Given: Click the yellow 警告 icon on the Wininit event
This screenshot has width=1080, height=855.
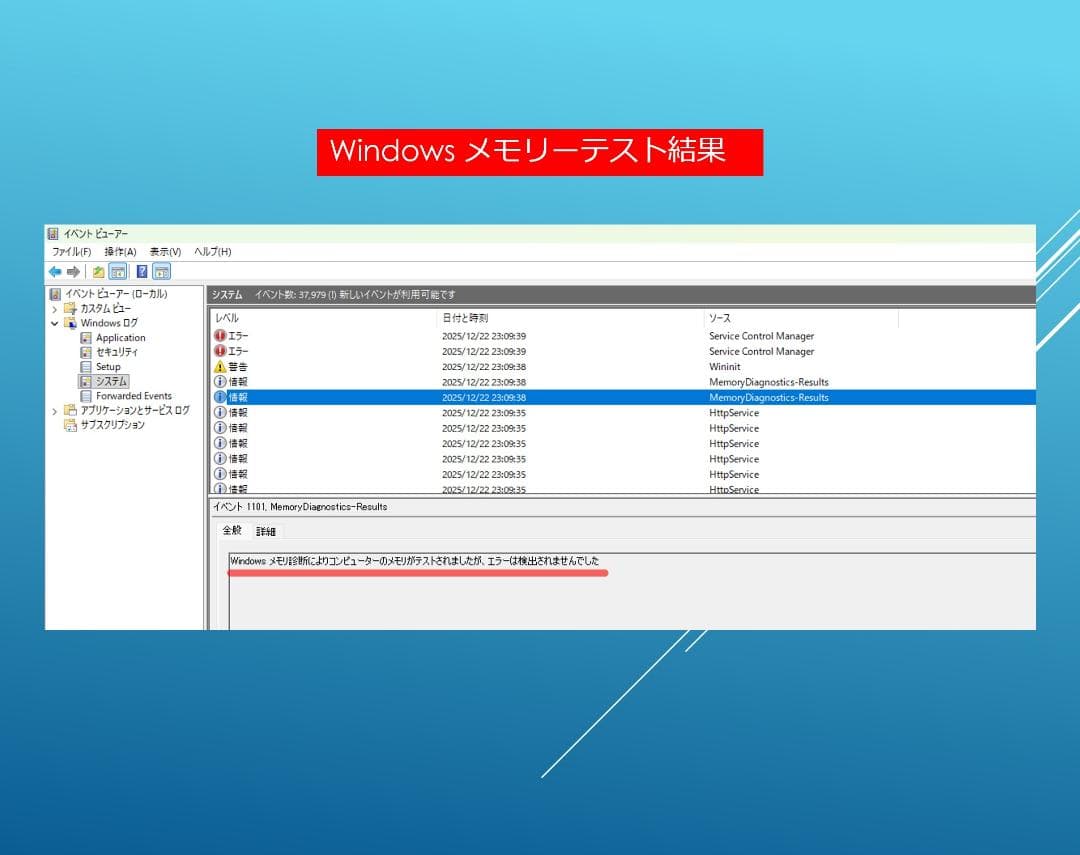Looking at the screenshot, I should (x=221, y=366).
